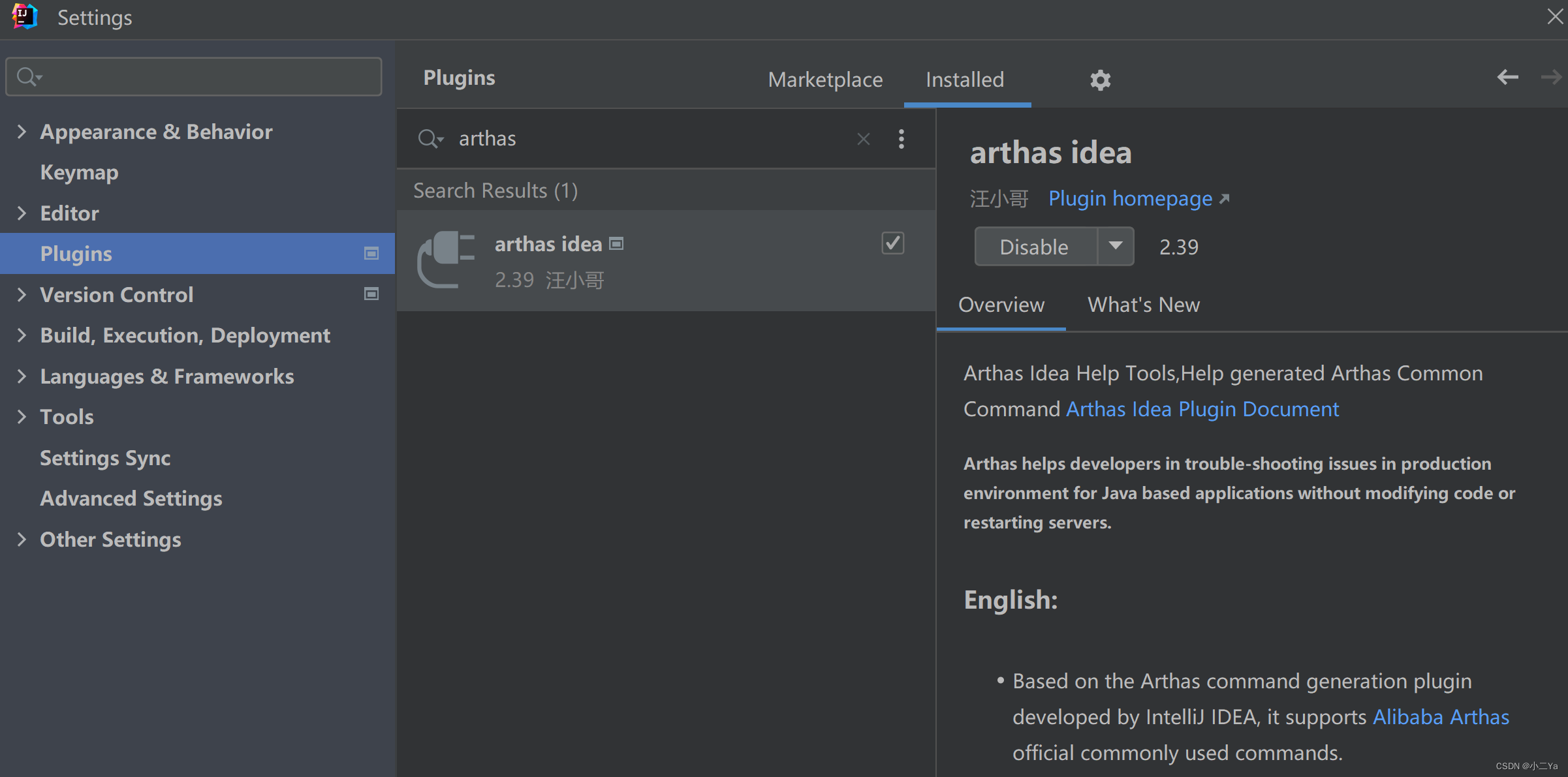
Task: Expand the Other Settings section
Action: coord(22,540)
